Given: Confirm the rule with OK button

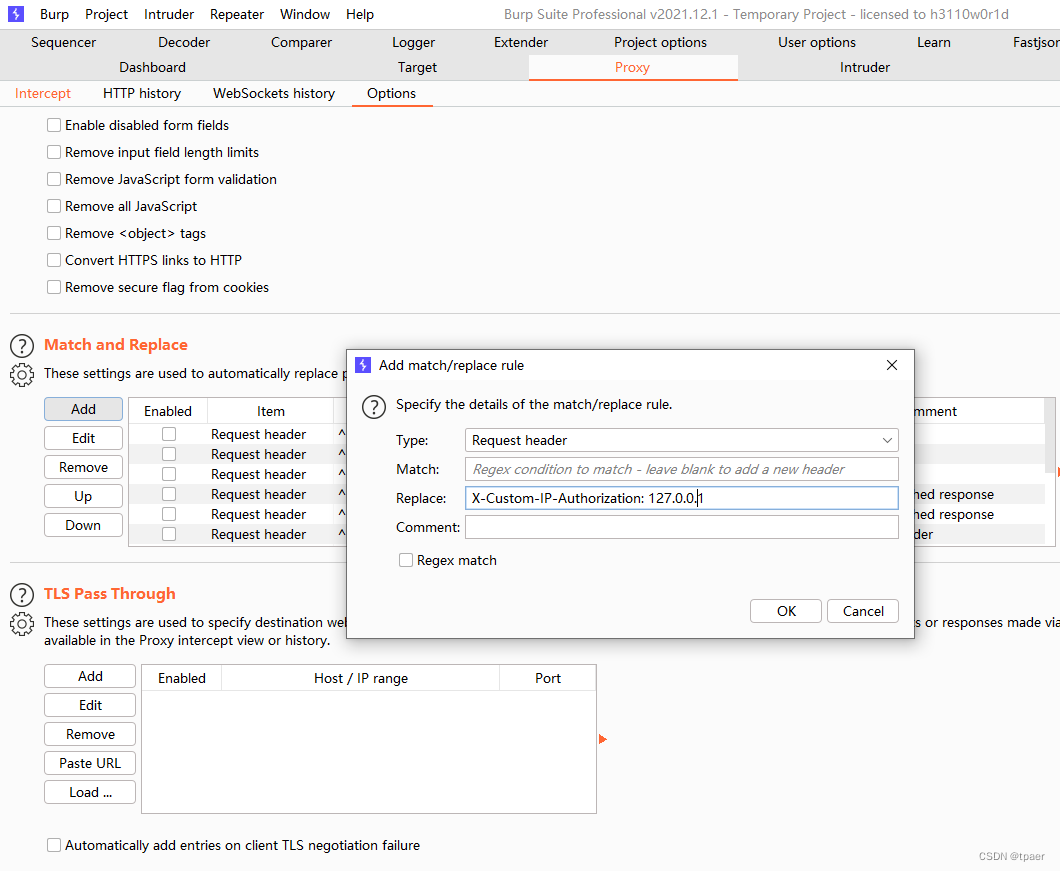Looking at the screenshot, I should [x=786, y=611].
